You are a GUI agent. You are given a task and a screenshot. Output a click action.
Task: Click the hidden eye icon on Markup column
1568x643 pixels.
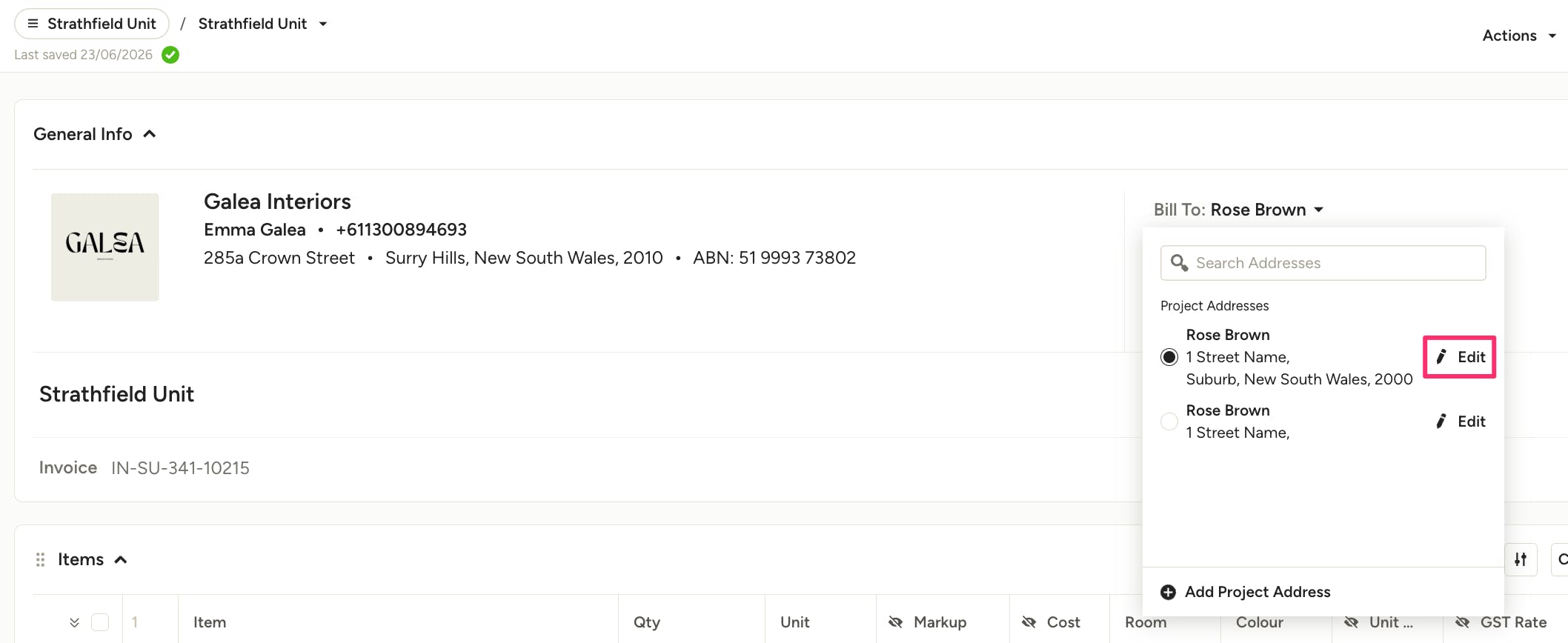(895, 622)
